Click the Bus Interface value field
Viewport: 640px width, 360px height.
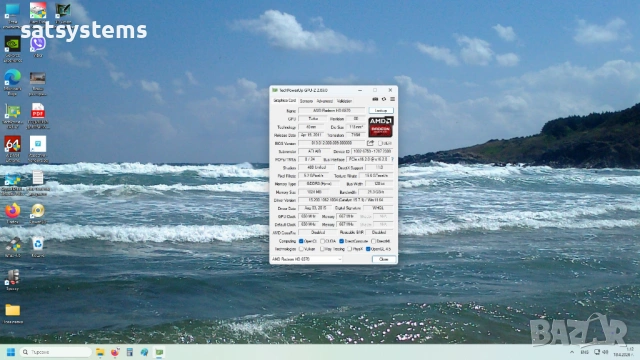(368, 159)
